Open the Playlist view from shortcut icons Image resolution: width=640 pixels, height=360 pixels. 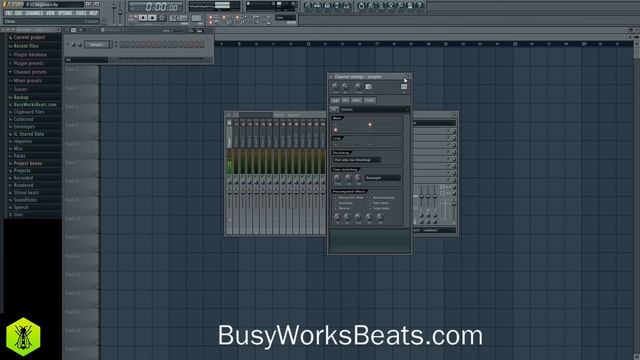307,5
